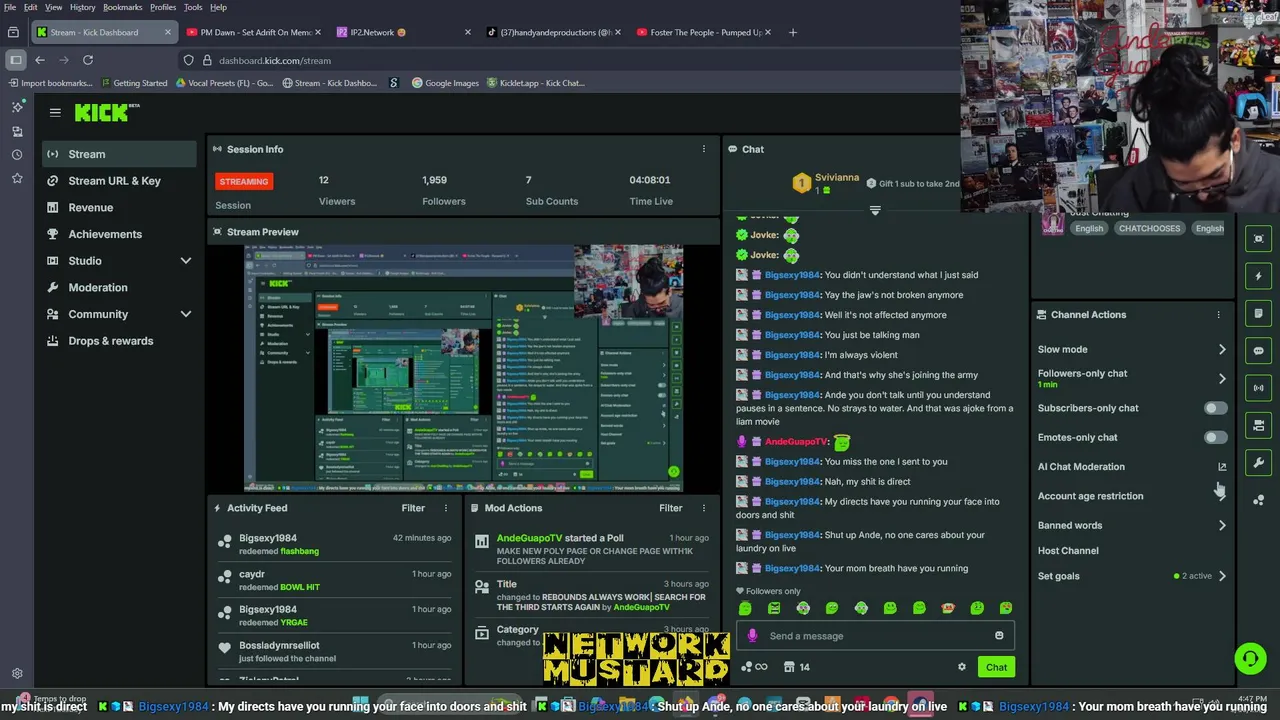Click the Send a message field

(x=876, y=636)
